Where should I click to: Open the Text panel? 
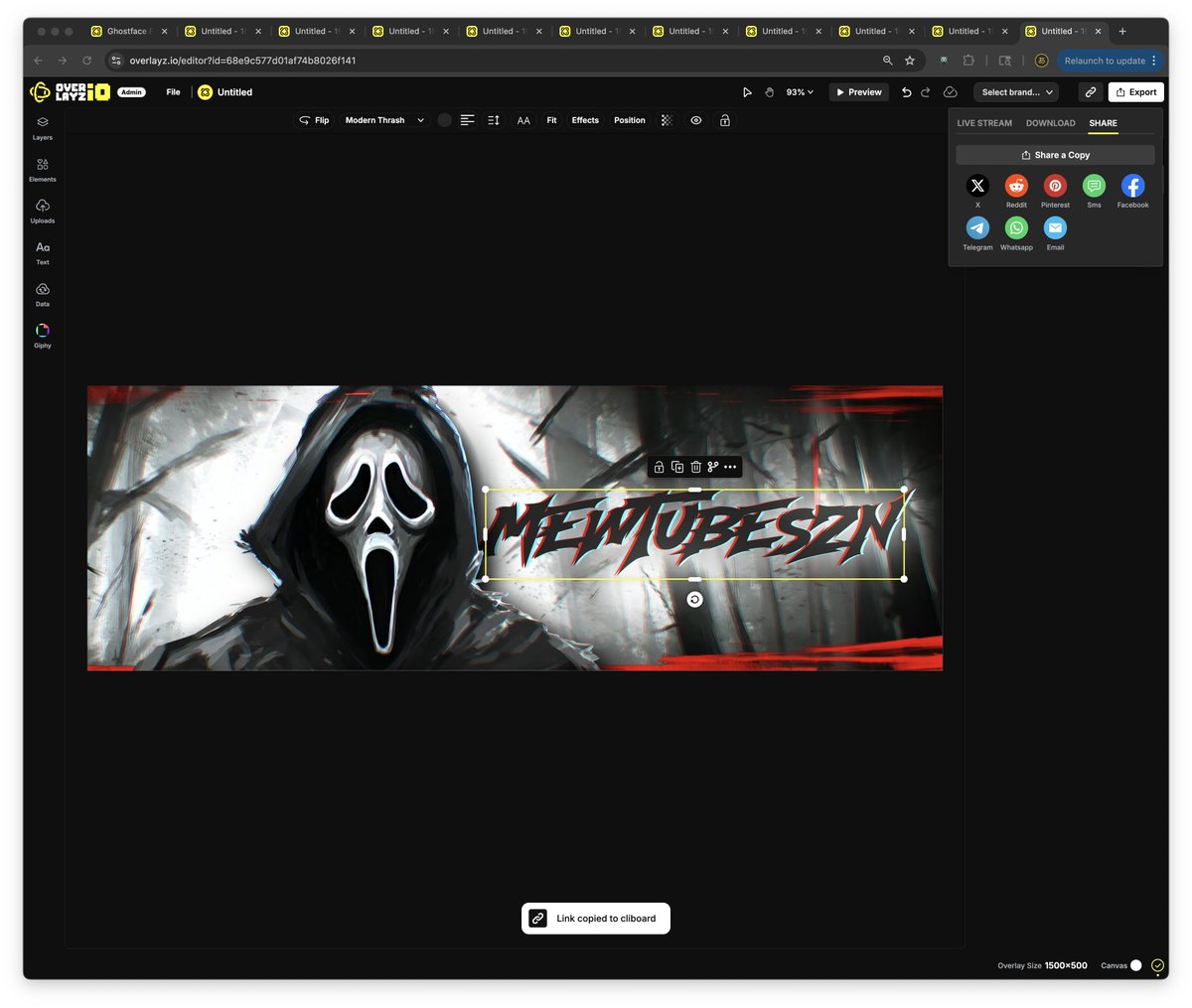(x=43, y=252)
